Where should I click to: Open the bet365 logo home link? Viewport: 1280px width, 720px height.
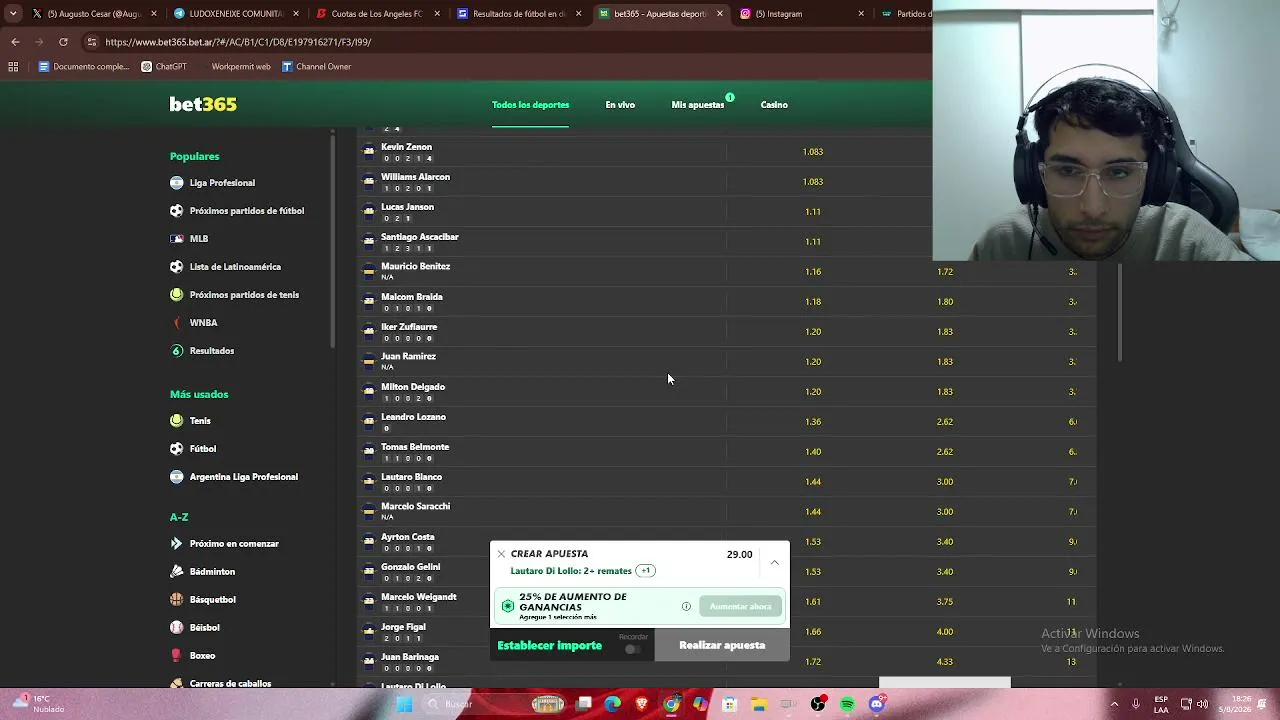(x=203, y=104)
